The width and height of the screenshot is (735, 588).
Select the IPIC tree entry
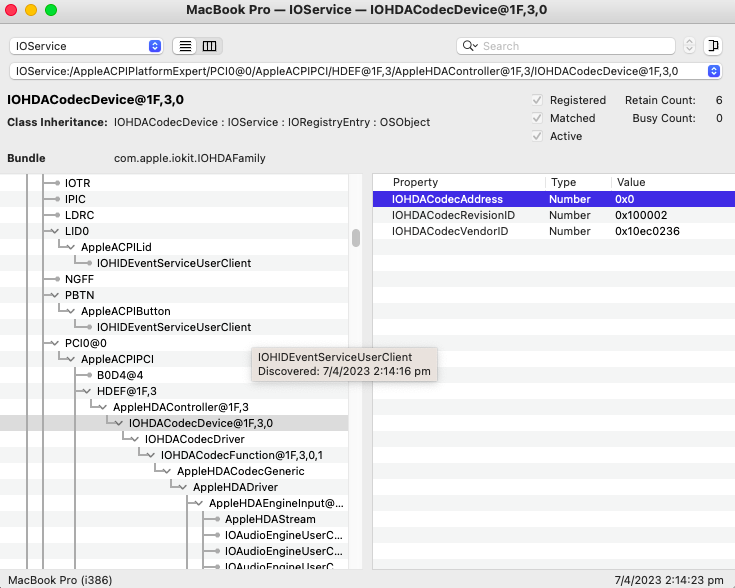pos(75,199)
